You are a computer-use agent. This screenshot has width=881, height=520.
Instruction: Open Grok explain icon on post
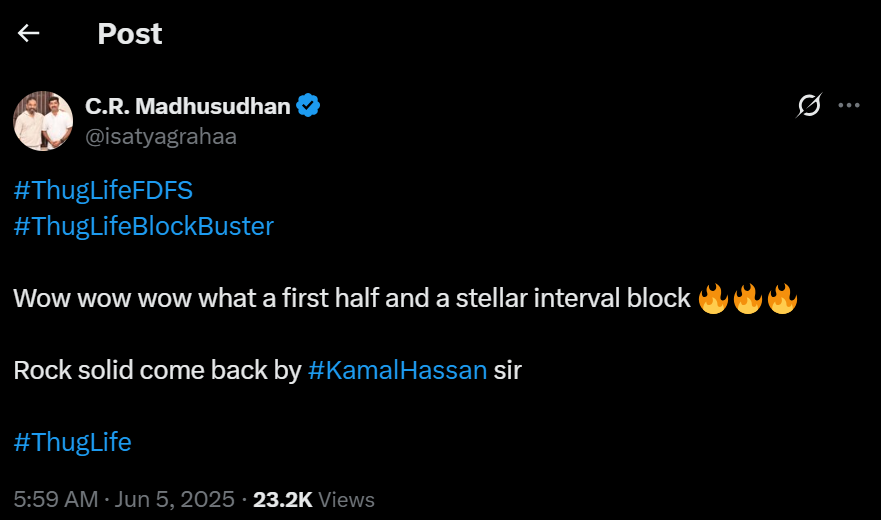click(x=809, y=105)
